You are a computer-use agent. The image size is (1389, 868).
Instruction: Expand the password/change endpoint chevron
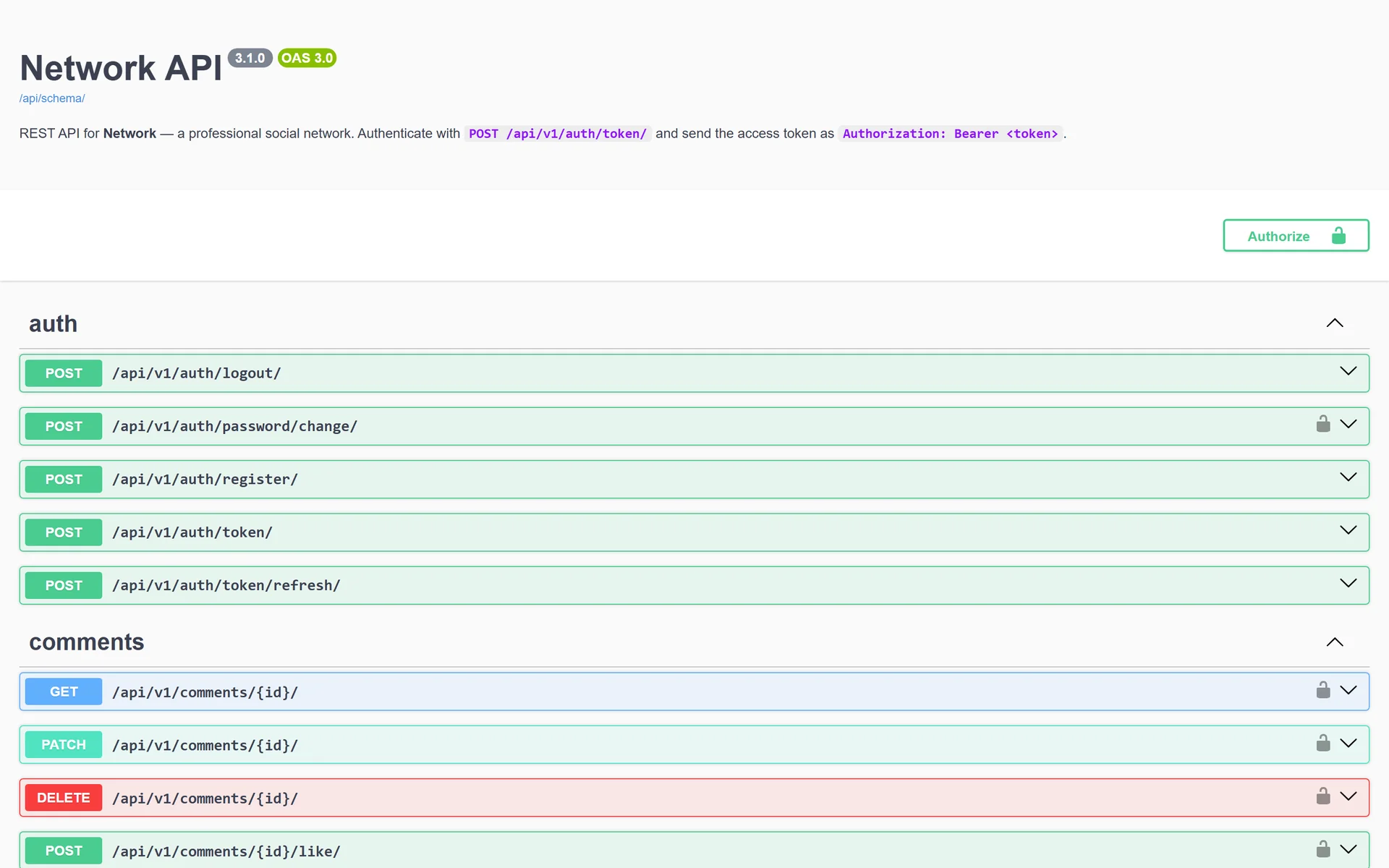(x=1348, y=424)
